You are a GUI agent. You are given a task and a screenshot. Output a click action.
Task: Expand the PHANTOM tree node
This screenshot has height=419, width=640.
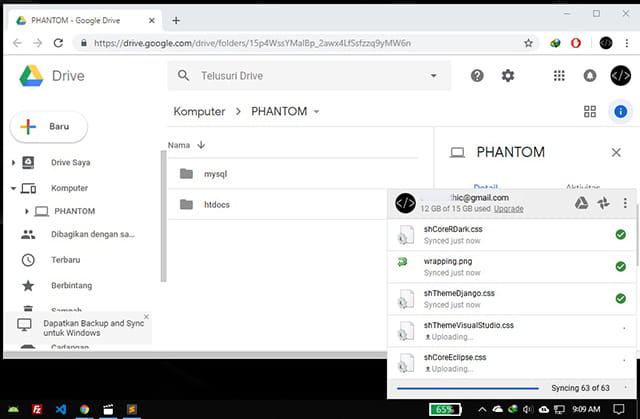[27, 211]
